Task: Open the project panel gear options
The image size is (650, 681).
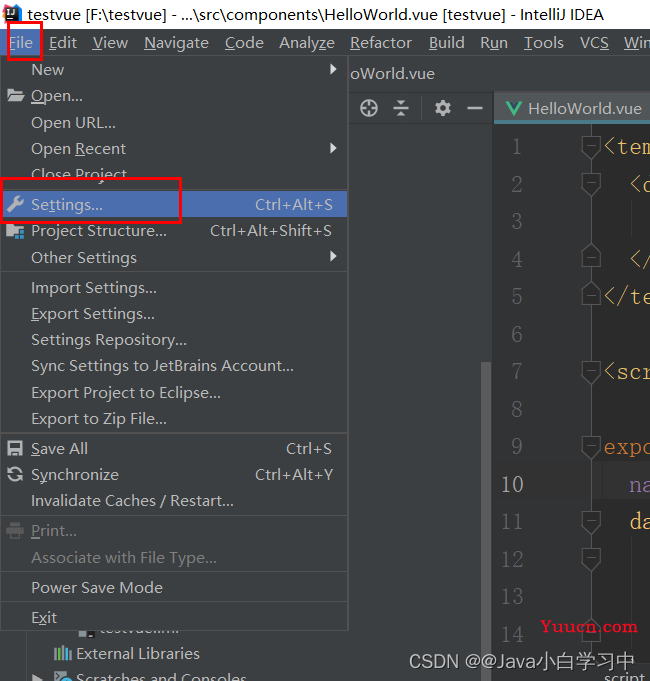Action: tap(443, 108)
